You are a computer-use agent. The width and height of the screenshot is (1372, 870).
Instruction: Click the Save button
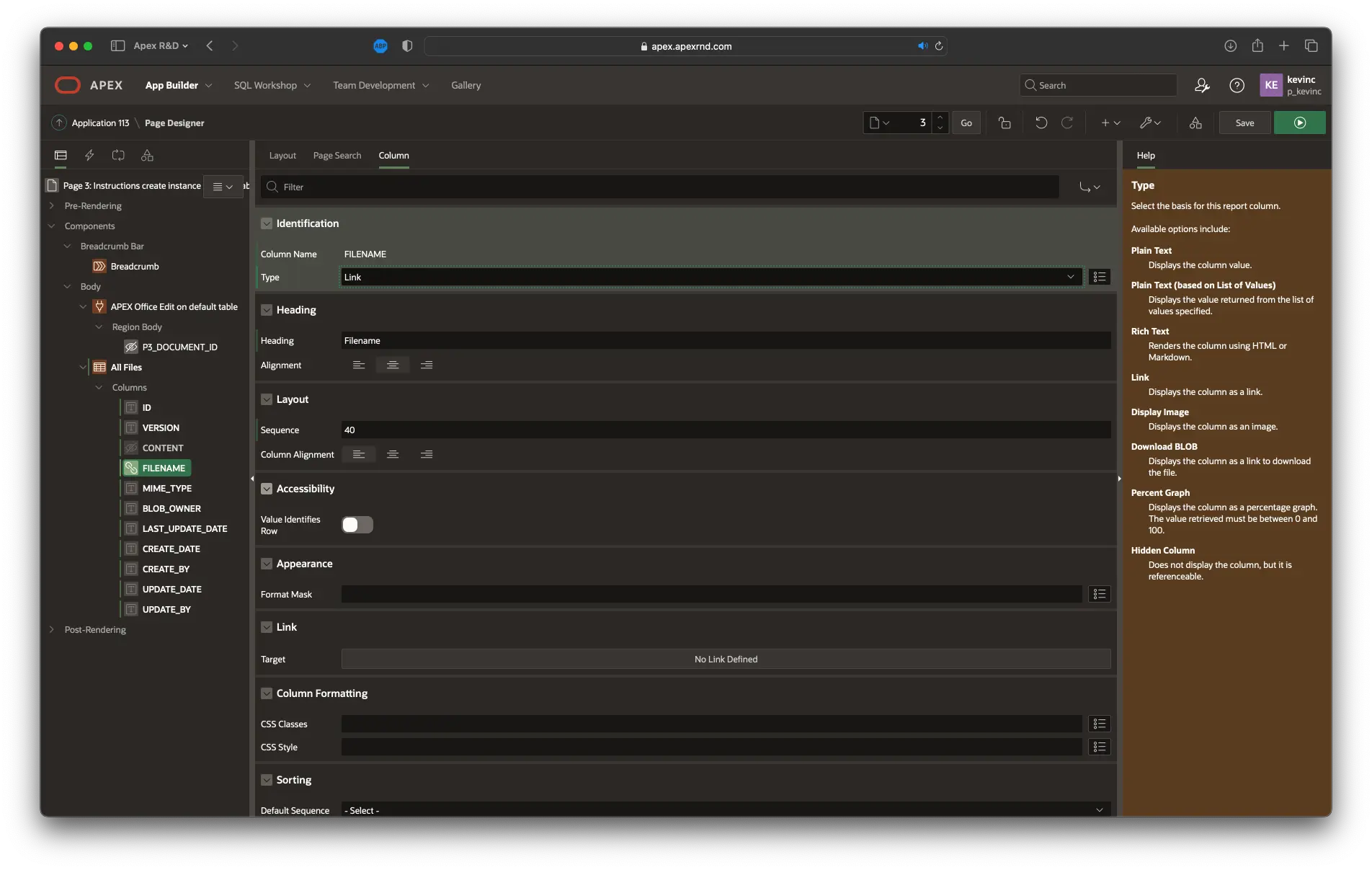click(x=1244, y=123)
